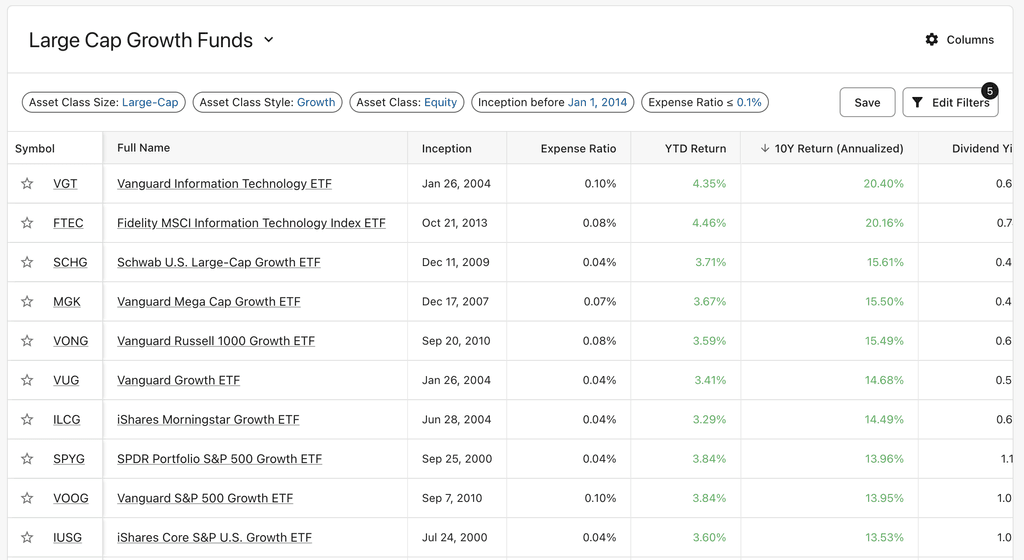Open the Asset Class Size filter chip
The height and width of the screenshot is (560, 1024).
coord(104,102)
